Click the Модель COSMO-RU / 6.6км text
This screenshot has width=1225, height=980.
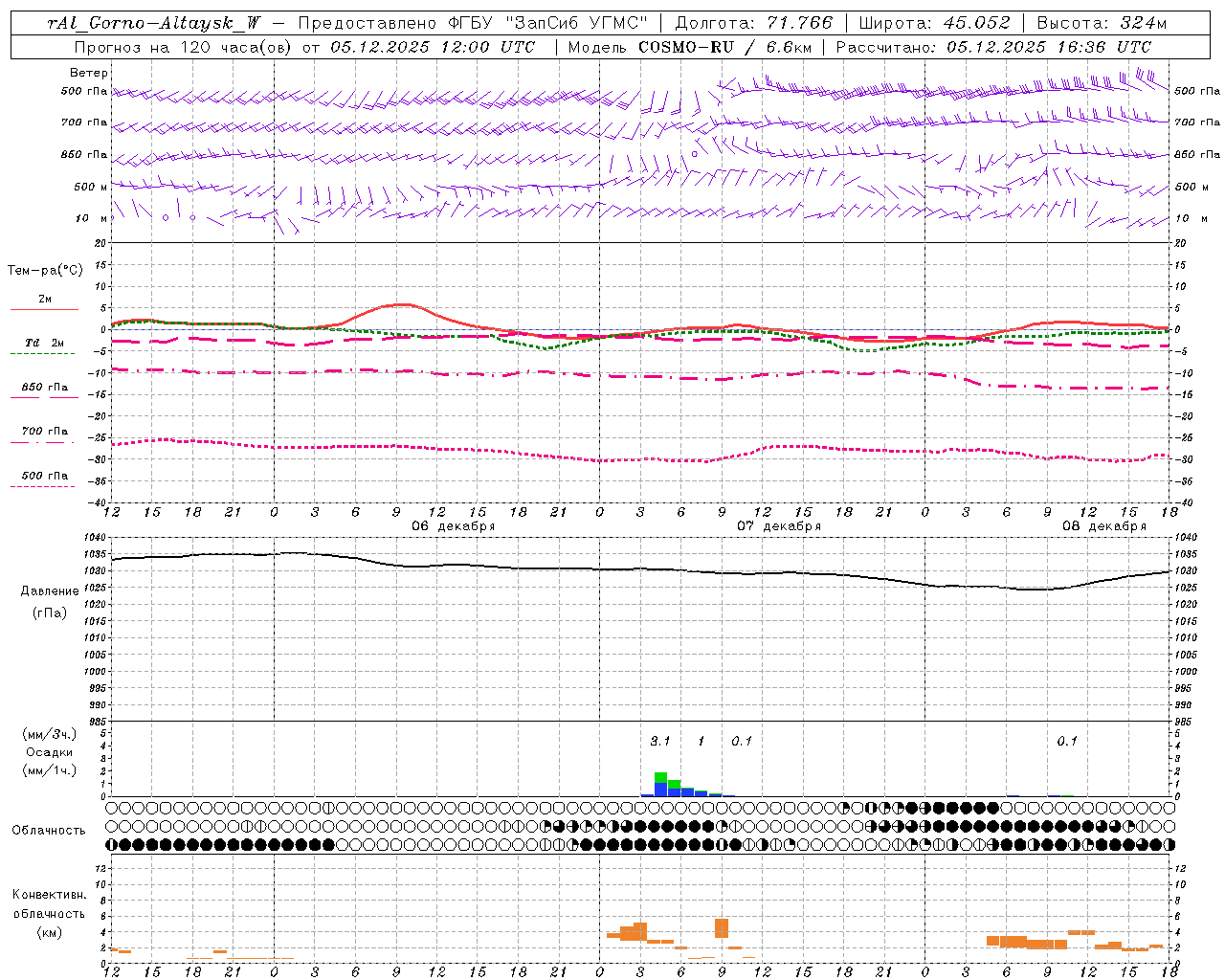[689, 47]
